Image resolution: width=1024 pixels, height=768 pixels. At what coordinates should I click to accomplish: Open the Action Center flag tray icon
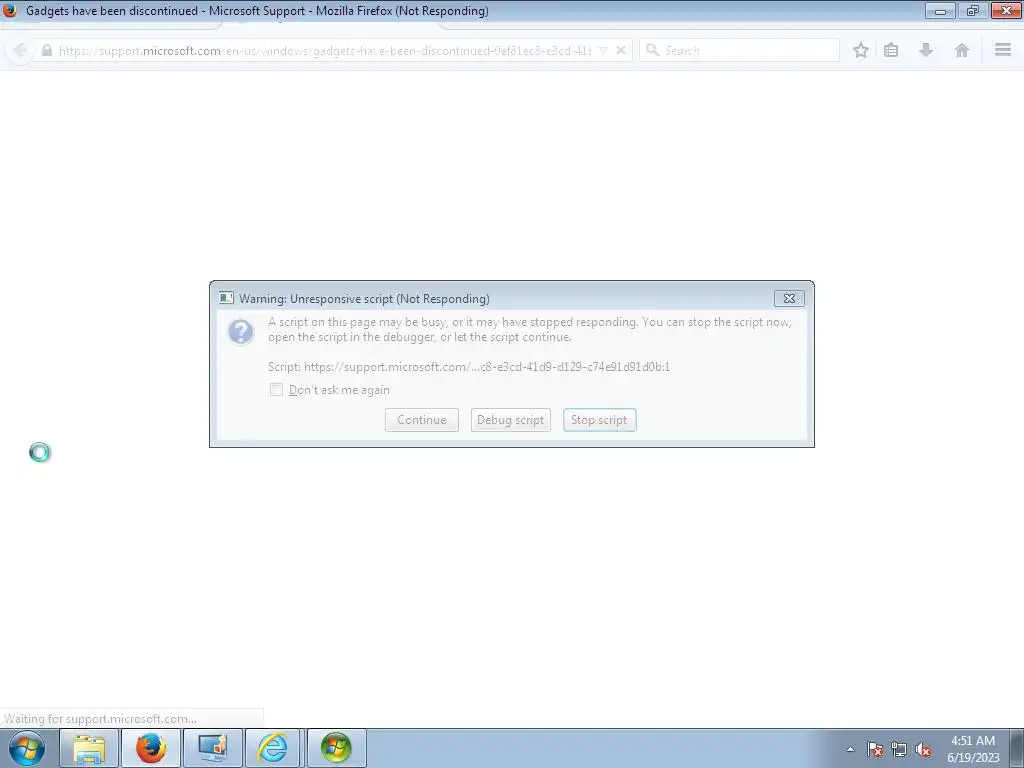(875, 749)
